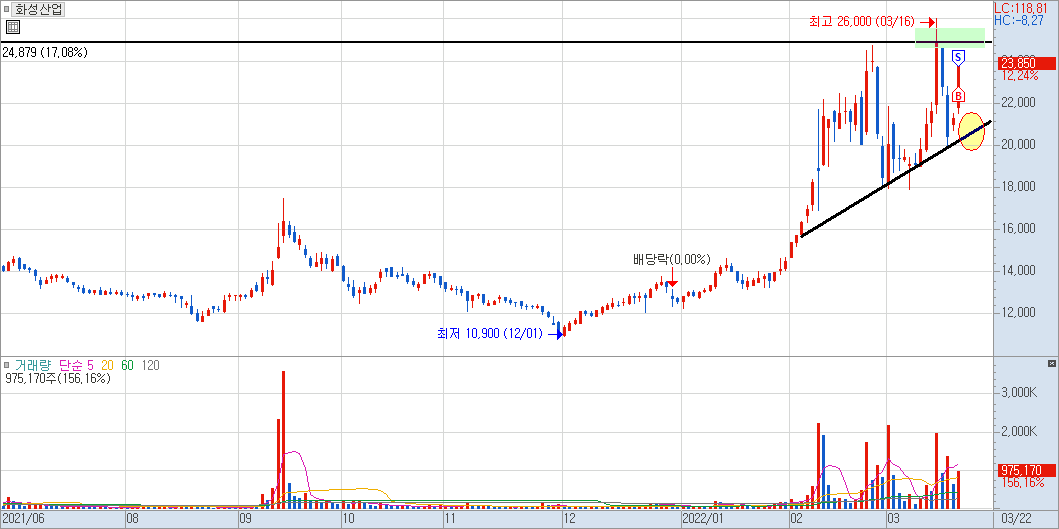Click the 156,16% text on volume axis

1025,483
